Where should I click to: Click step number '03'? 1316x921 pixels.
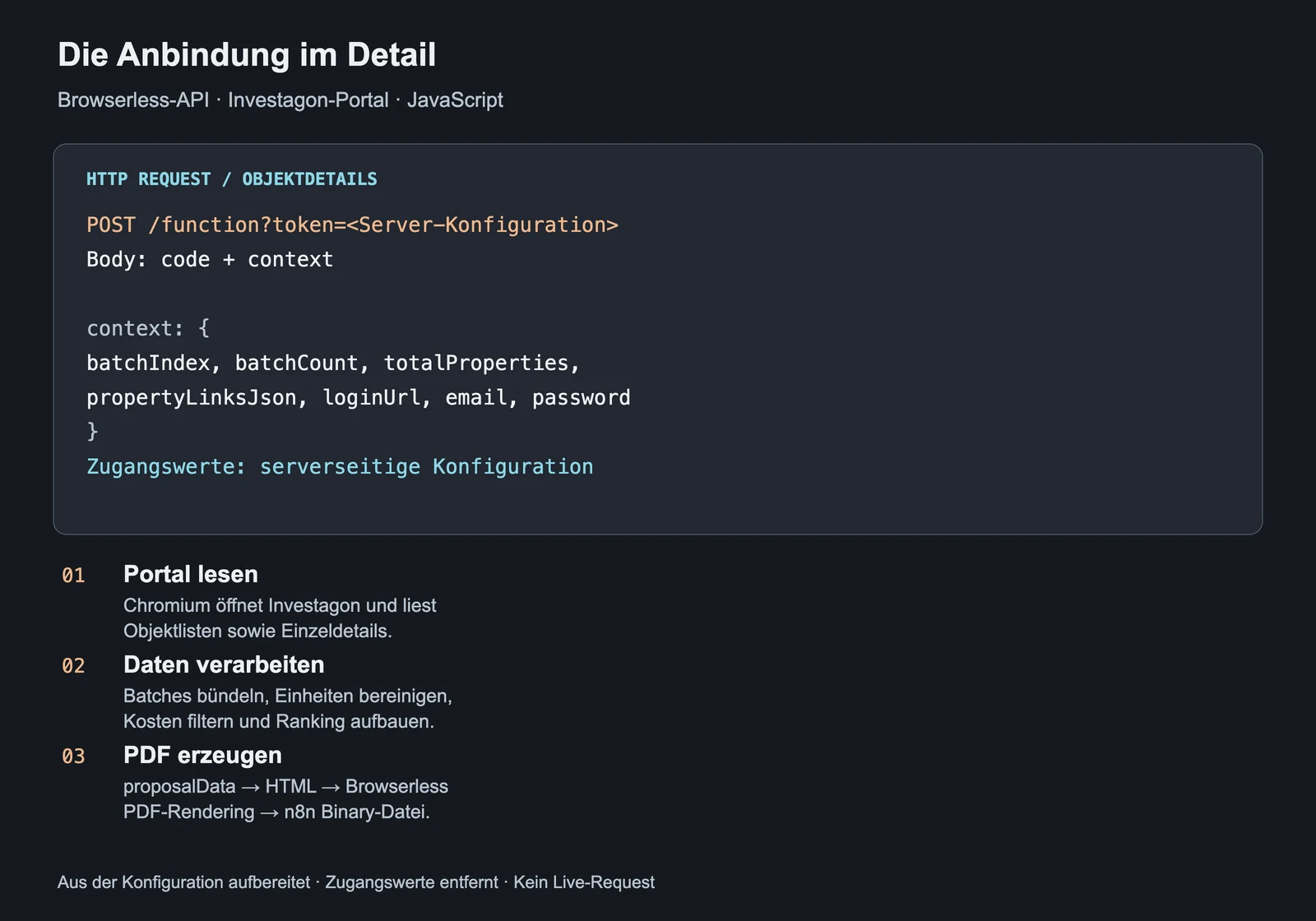(x=73, y=757)
